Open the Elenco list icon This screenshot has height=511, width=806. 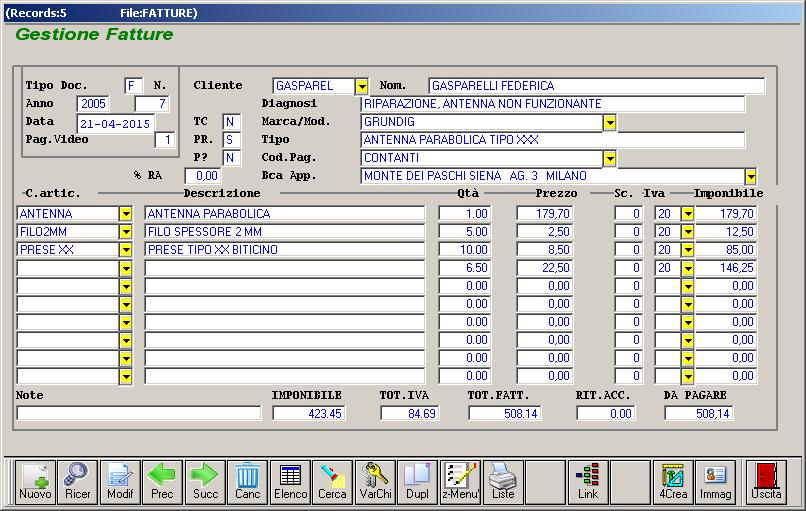click(x=290, y=481)
